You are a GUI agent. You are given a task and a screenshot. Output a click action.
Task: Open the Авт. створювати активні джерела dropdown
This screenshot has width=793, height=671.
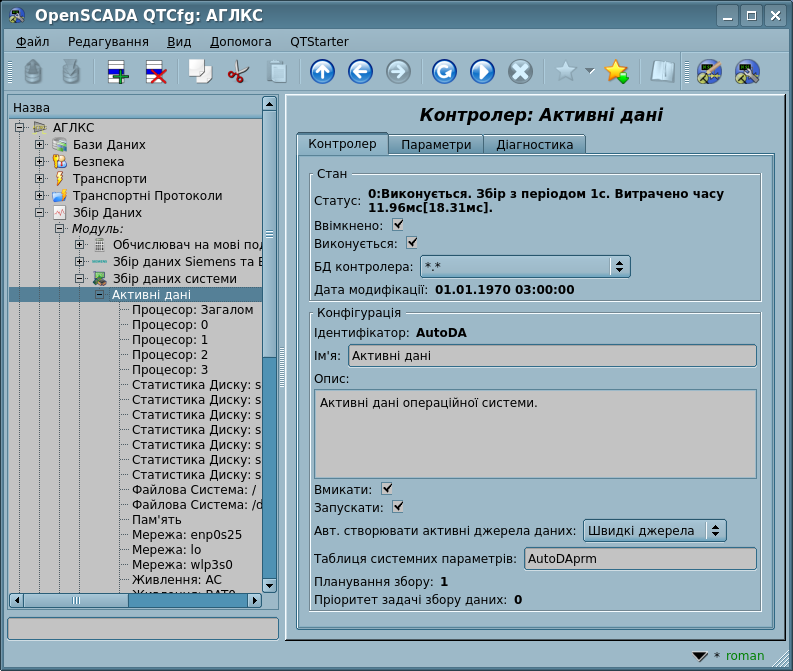point(654,530)
